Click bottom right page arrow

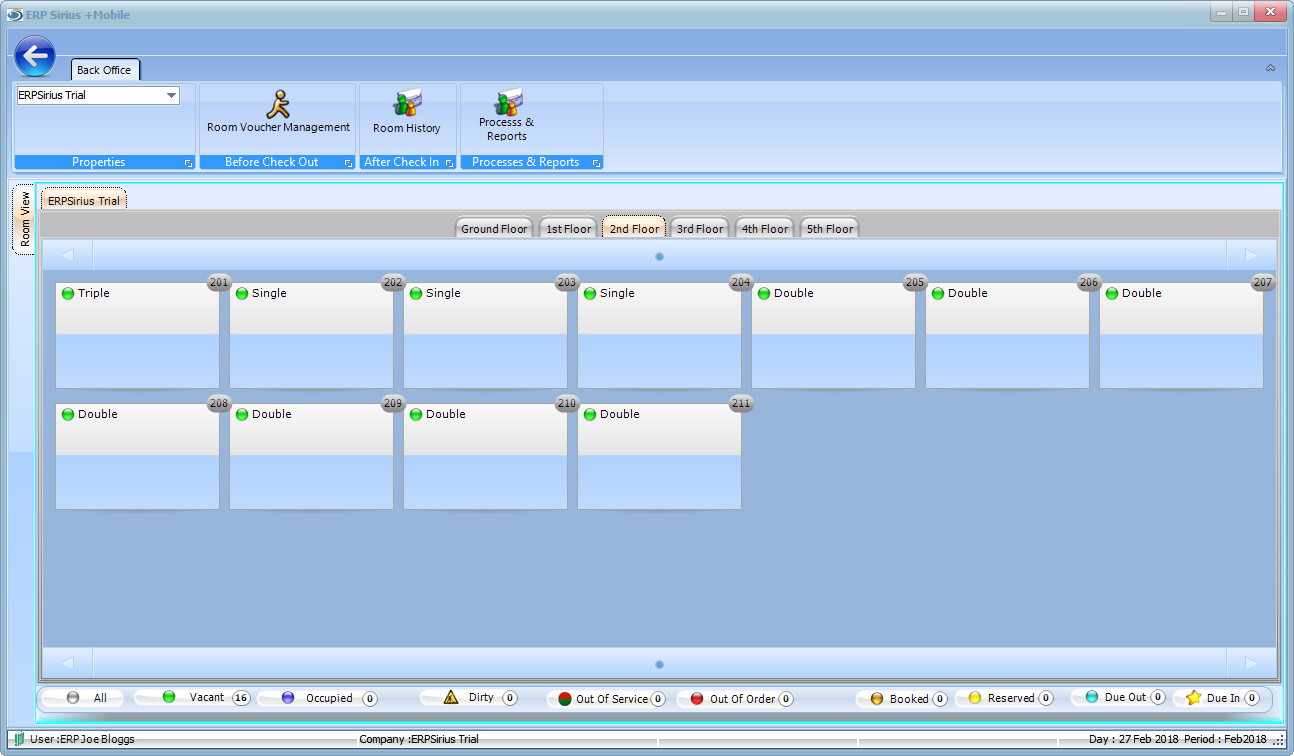1251,663
